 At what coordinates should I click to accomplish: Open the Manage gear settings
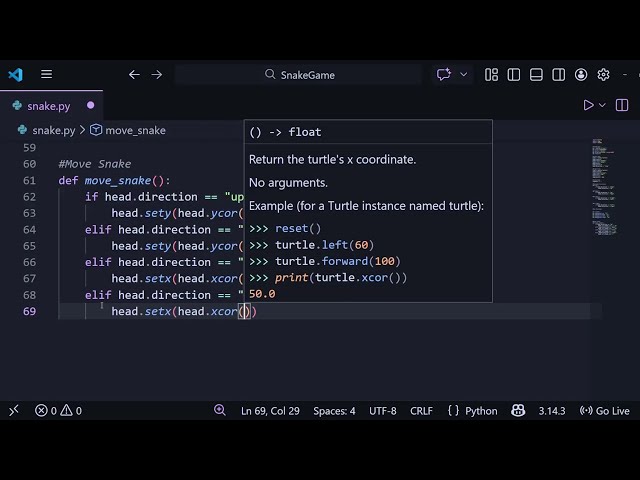[604, 75]
